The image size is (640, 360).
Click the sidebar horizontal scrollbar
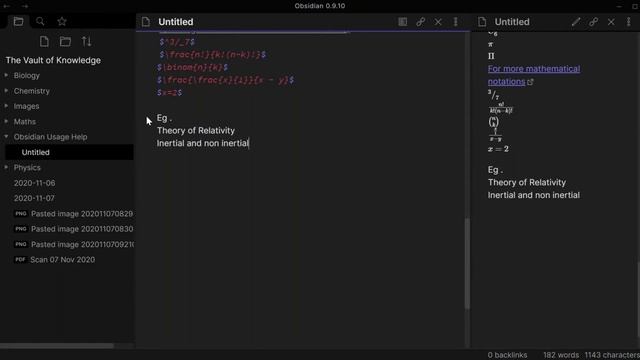point(57,346)
